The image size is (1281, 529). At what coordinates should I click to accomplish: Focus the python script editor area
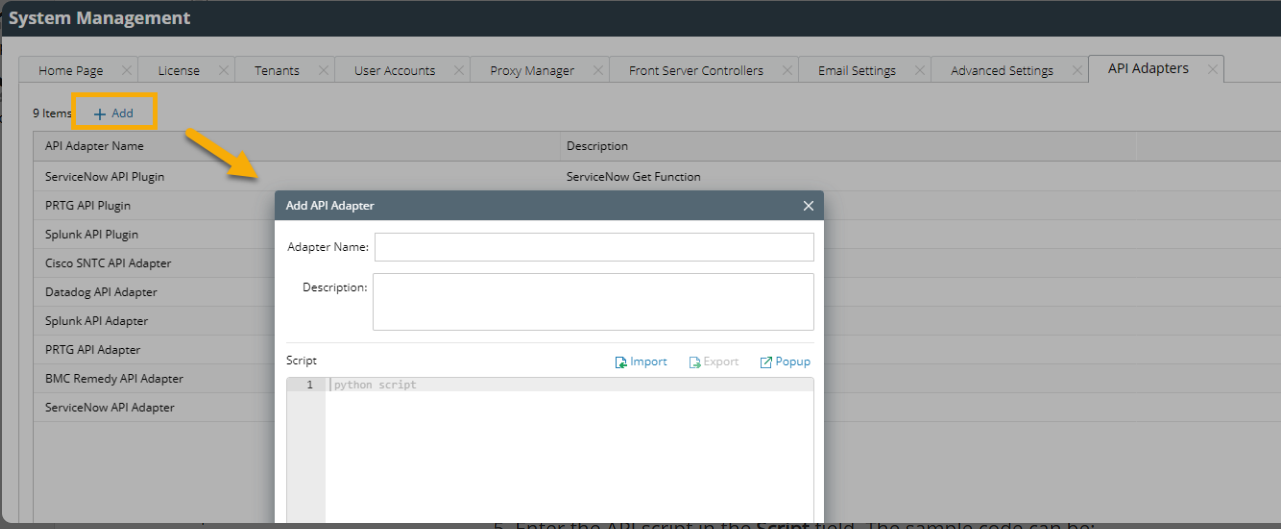click(568, 450)
